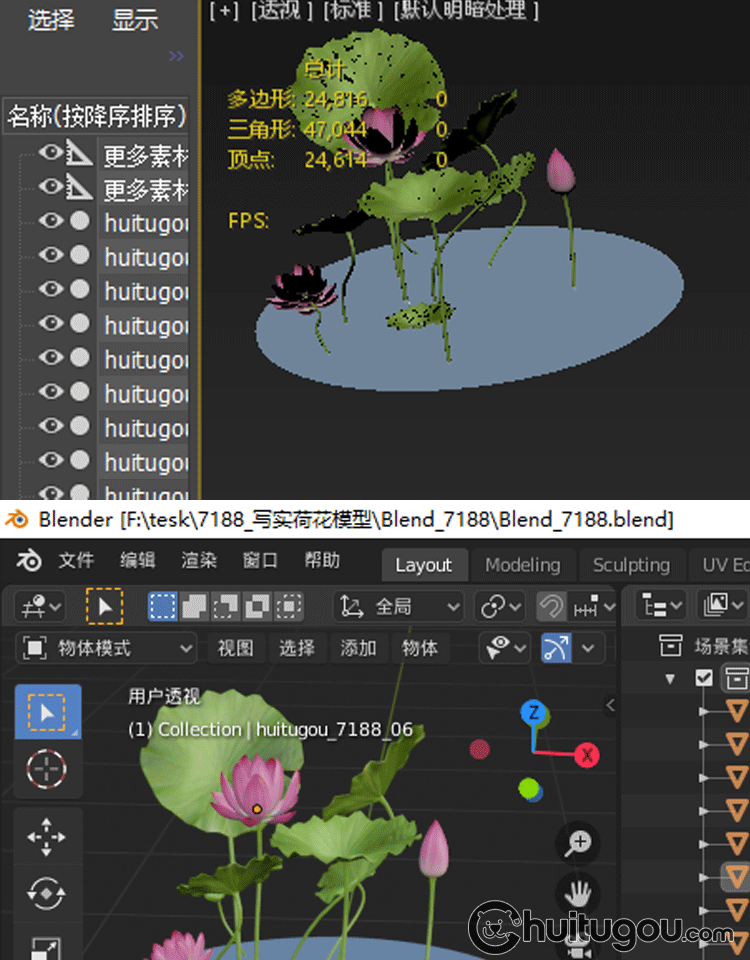Switch to the Sculpting workspace tab

tap(631, 564)
